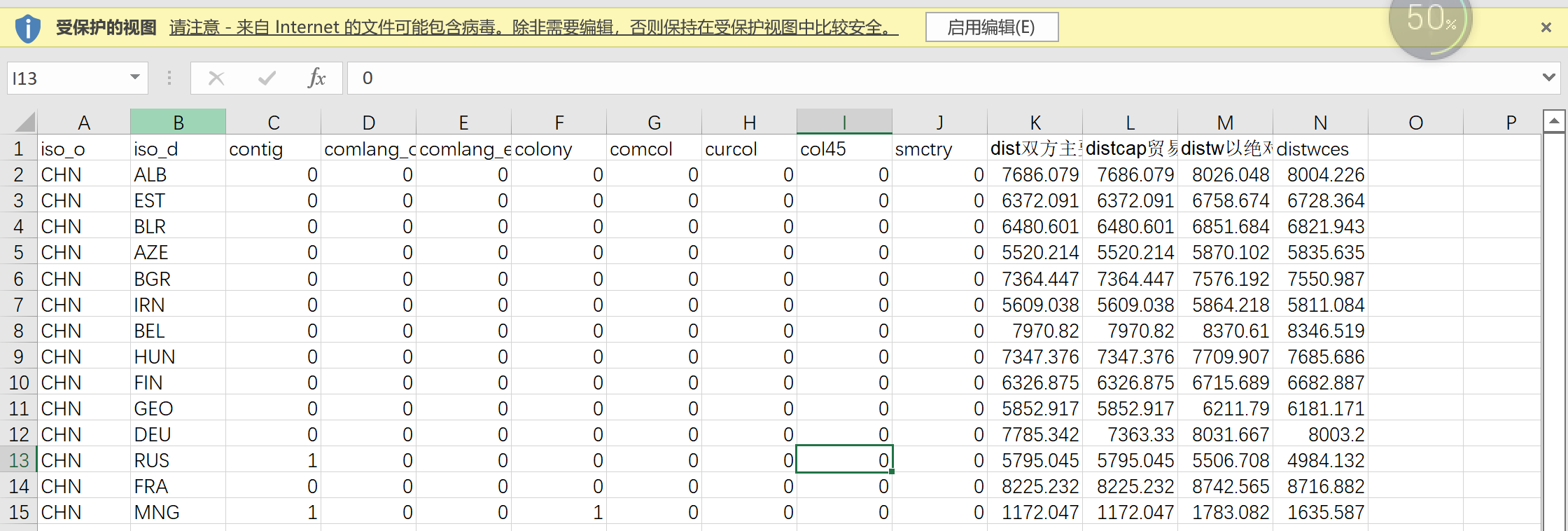Click the 50% progress circle indicator
Viewport: 1568px width, 531px height.
click(1430, 21)
